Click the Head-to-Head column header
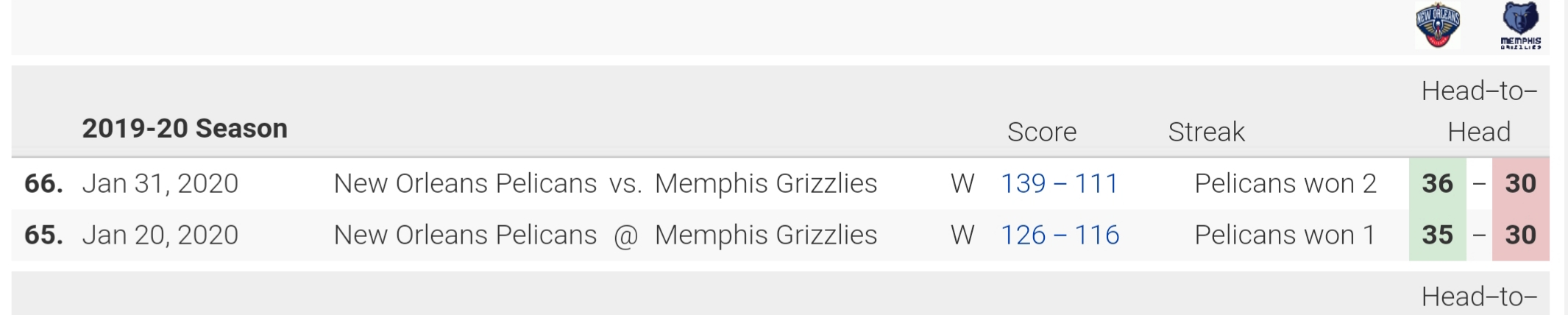Viewport: 1568px width, 315px height. [1479, 111]
